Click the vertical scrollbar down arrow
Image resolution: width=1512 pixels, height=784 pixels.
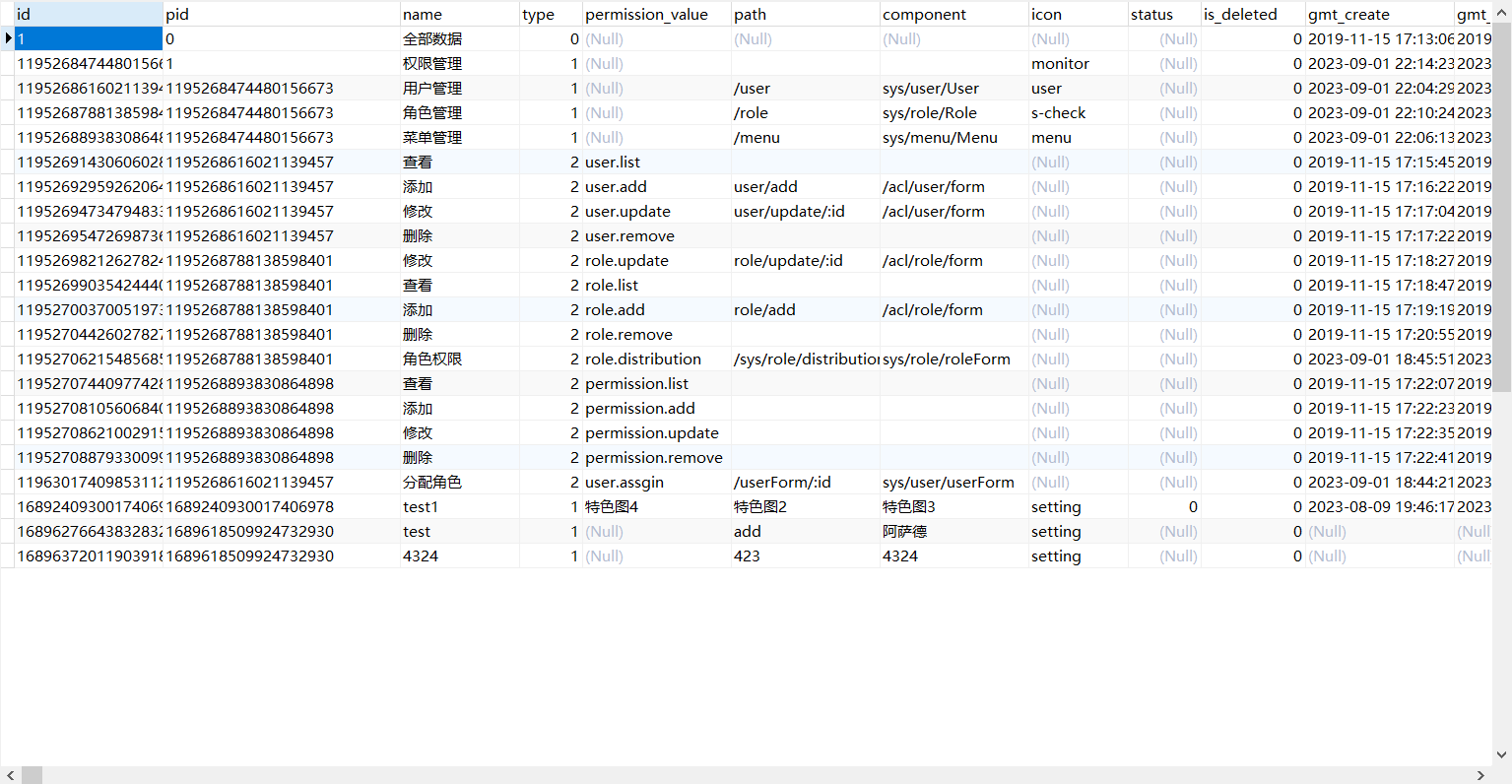click(1501, 755)
